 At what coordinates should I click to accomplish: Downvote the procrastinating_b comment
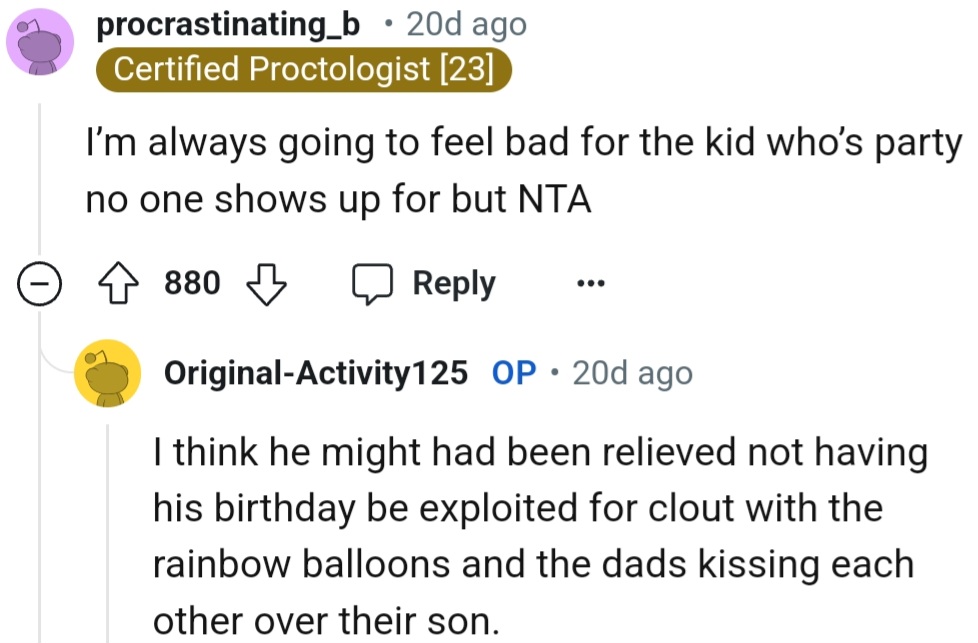[x=266, y=285]
